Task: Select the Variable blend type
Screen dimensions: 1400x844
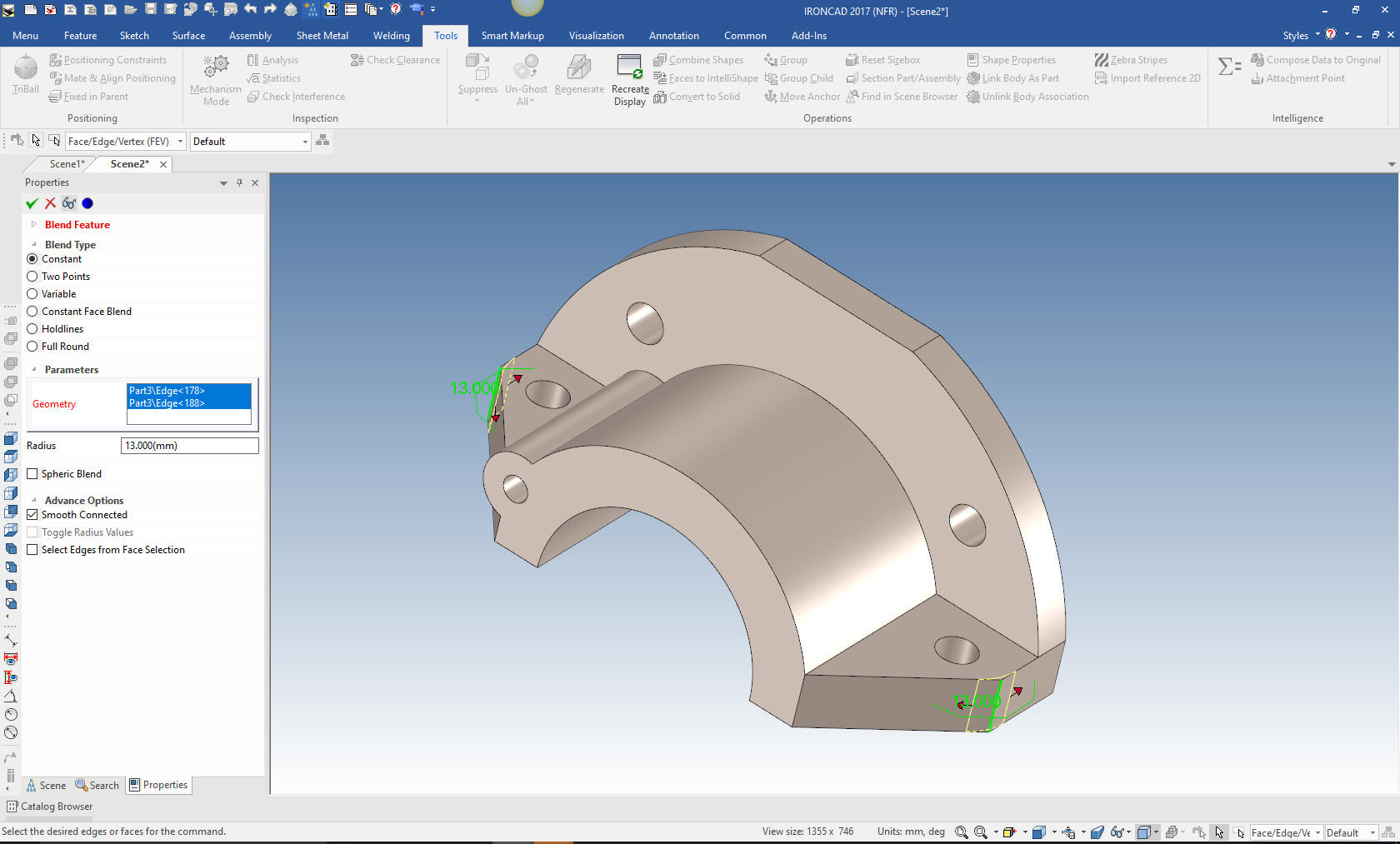Action: point(32,294)
